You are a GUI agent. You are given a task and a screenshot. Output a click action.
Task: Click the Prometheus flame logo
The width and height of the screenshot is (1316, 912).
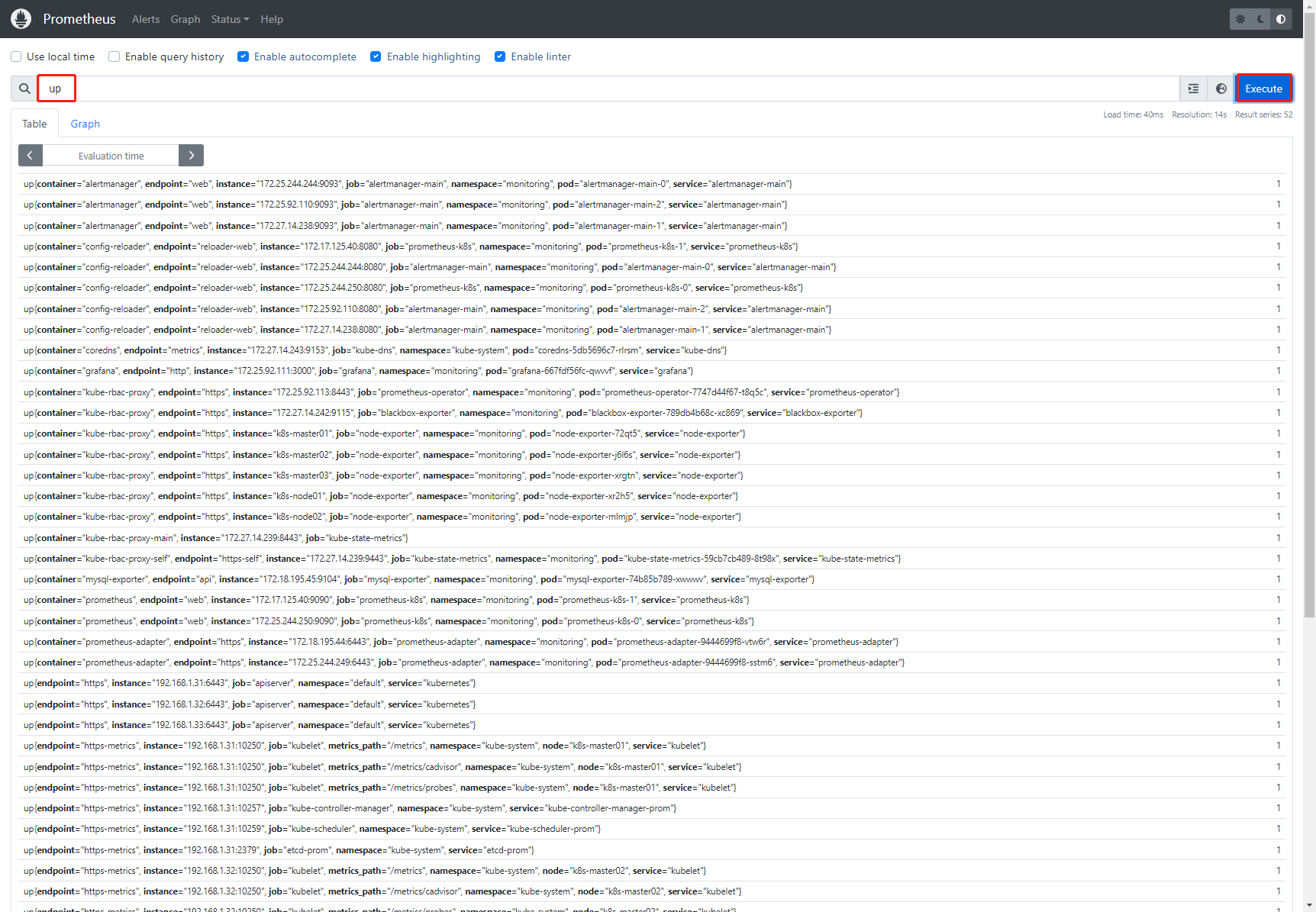[x=21, y=18]
